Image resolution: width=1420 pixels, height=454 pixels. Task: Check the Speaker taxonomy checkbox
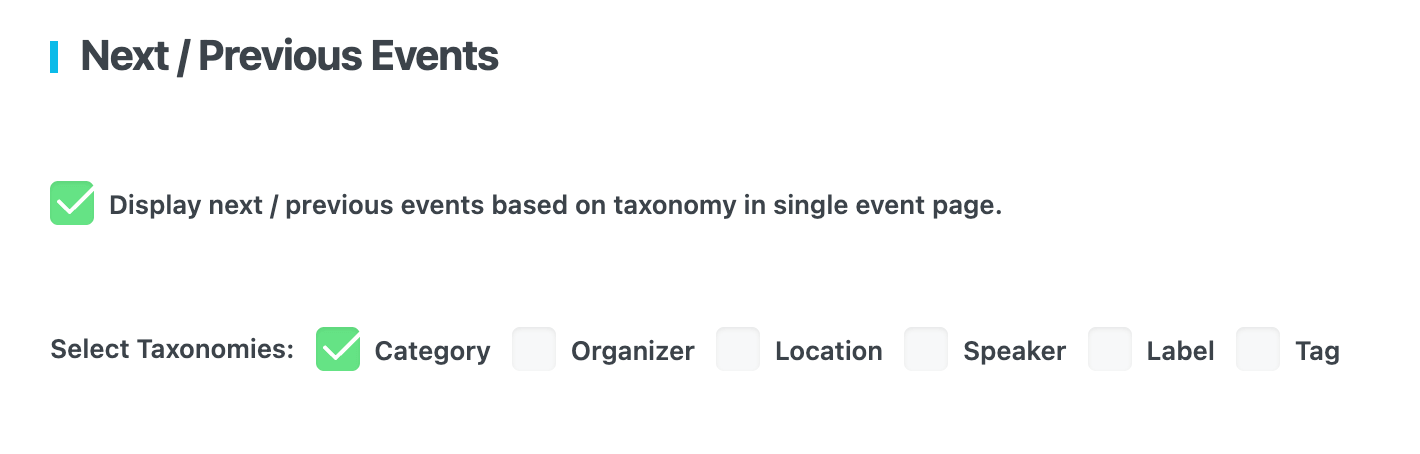[926, 350]
